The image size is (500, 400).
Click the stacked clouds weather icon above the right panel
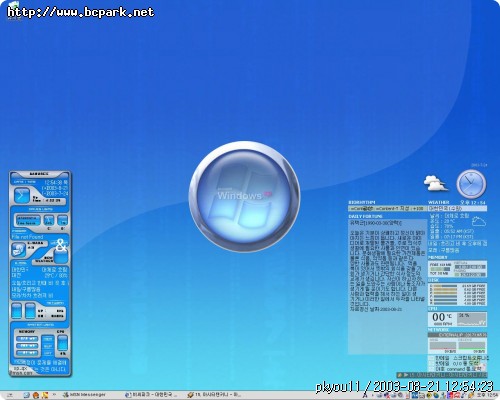point(435,183)
